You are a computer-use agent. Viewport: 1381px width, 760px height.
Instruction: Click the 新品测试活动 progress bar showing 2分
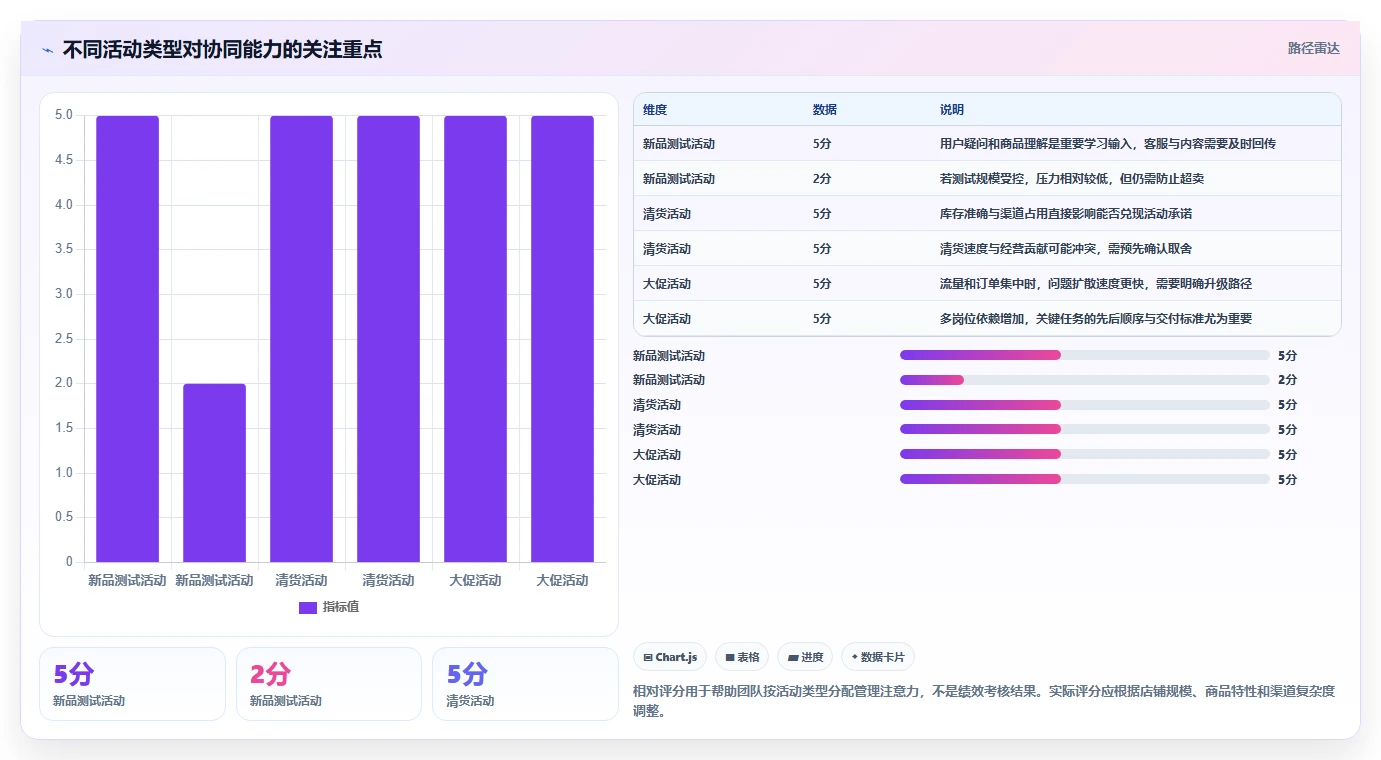click(1085, 380)
